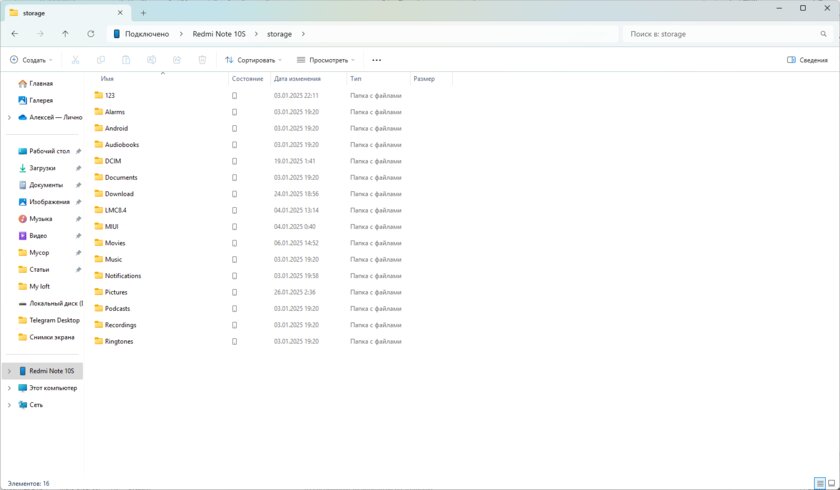Sort by Дата изменения column header

(x=297, y=78)
